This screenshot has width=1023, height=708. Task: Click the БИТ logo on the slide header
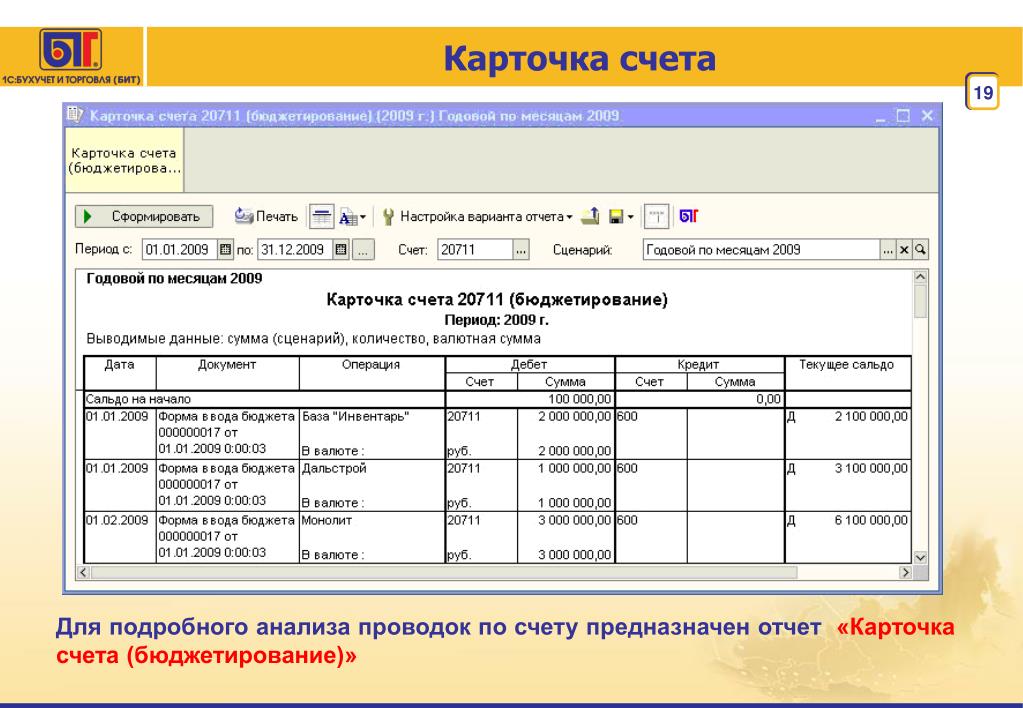70,50
